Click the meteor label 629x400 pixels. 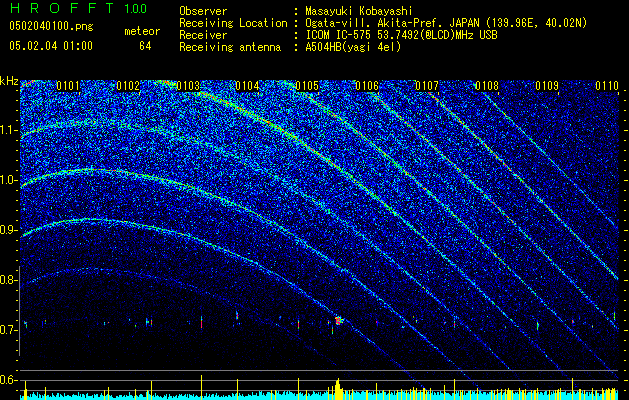[x=142, y=31]
